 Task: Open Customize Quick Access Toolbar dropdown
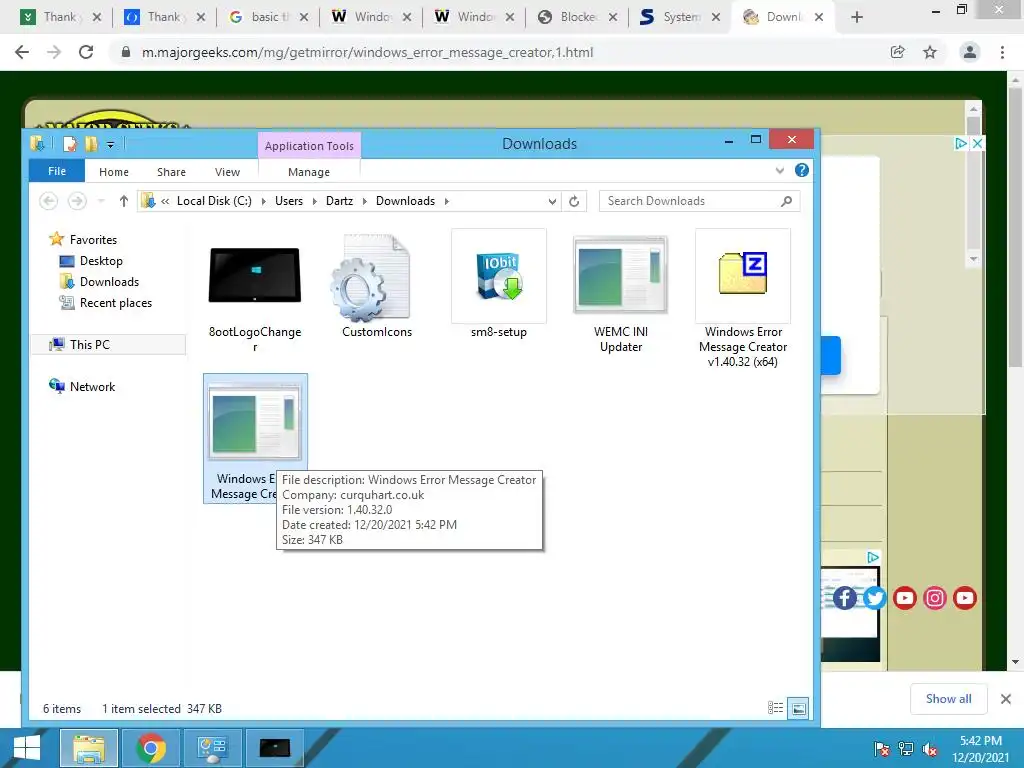(110, 144)
